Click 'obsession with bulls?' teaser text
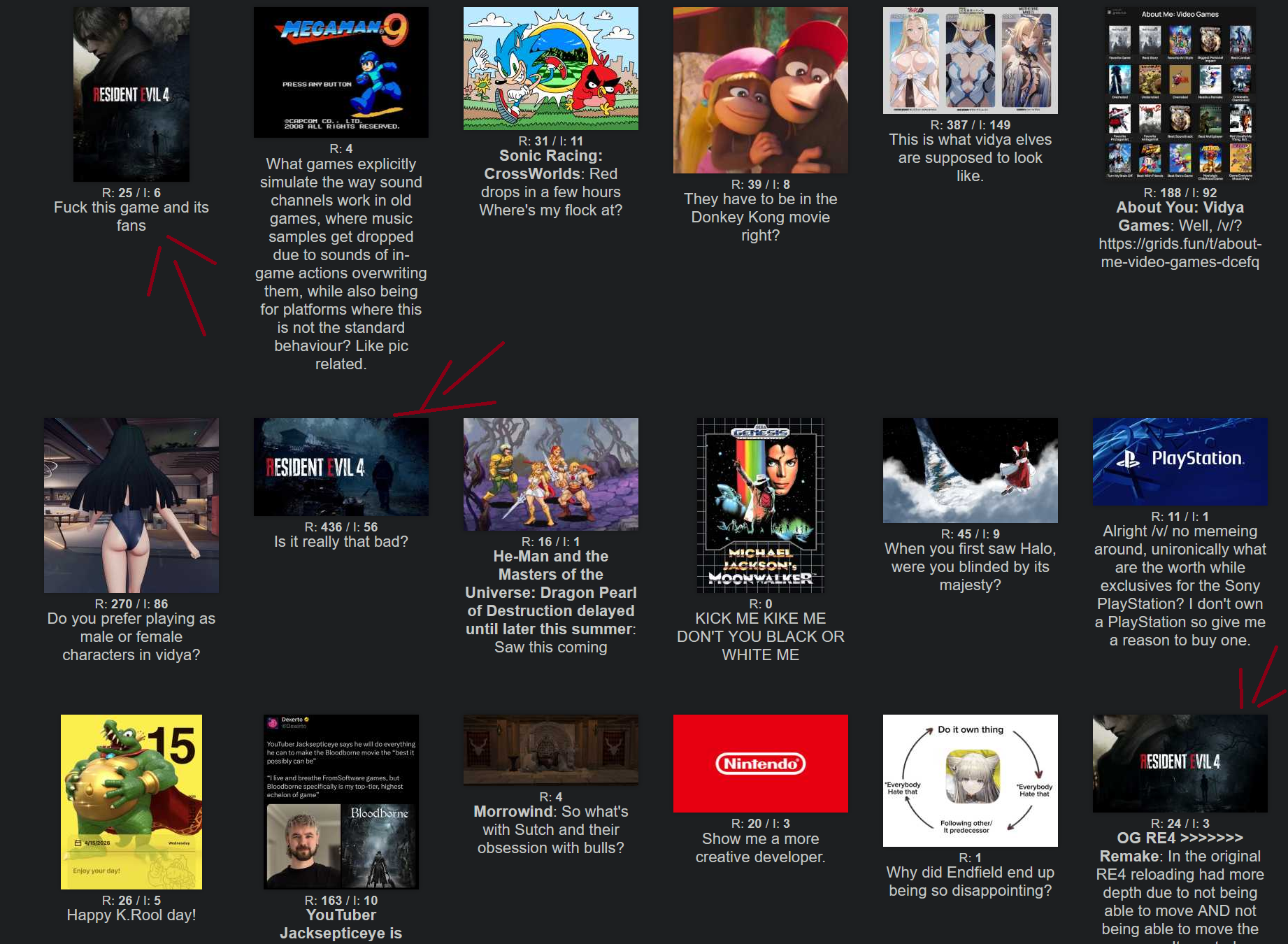1288x944 pixels. pos(551,848)
